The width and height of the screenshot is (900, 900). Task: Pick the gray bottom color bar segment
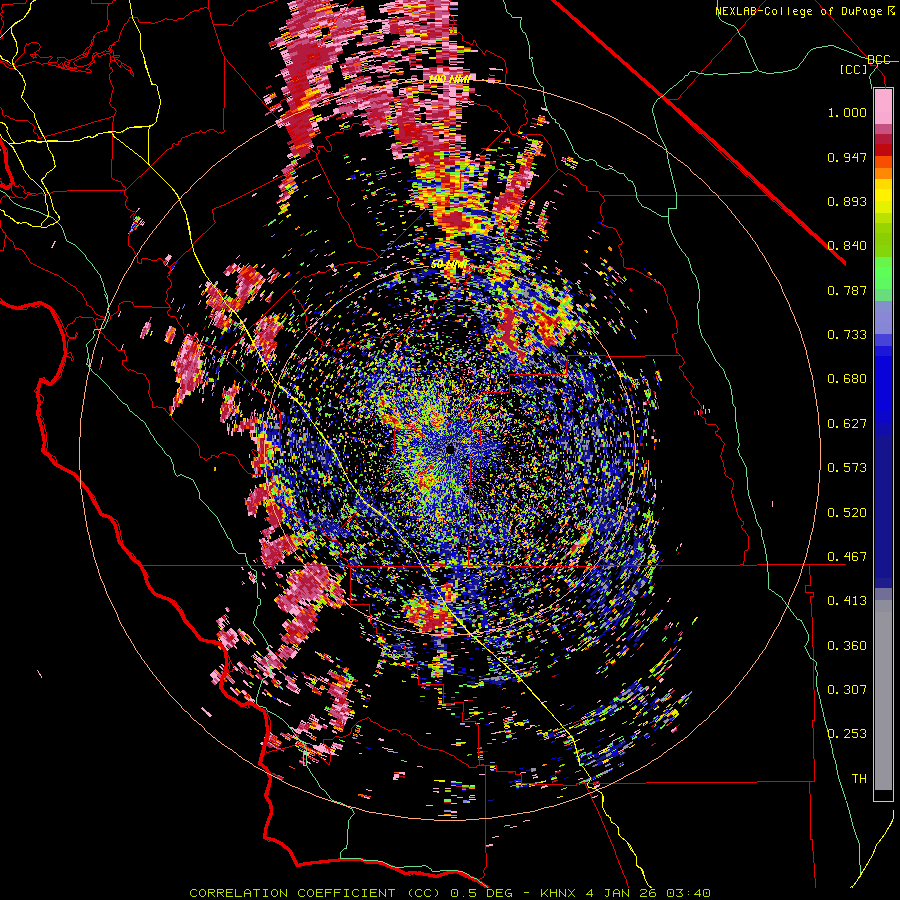883,695
